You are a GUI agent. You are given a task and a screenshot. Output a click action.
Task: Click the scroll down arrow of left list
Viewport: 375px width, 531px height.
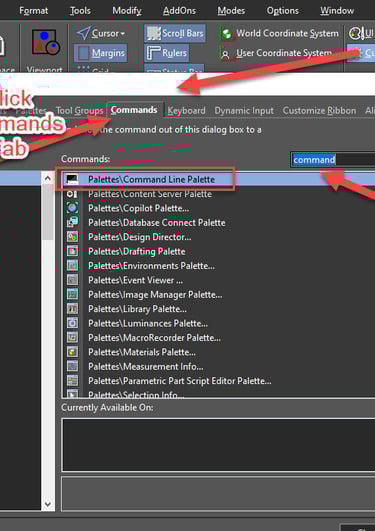click(48, 504)
